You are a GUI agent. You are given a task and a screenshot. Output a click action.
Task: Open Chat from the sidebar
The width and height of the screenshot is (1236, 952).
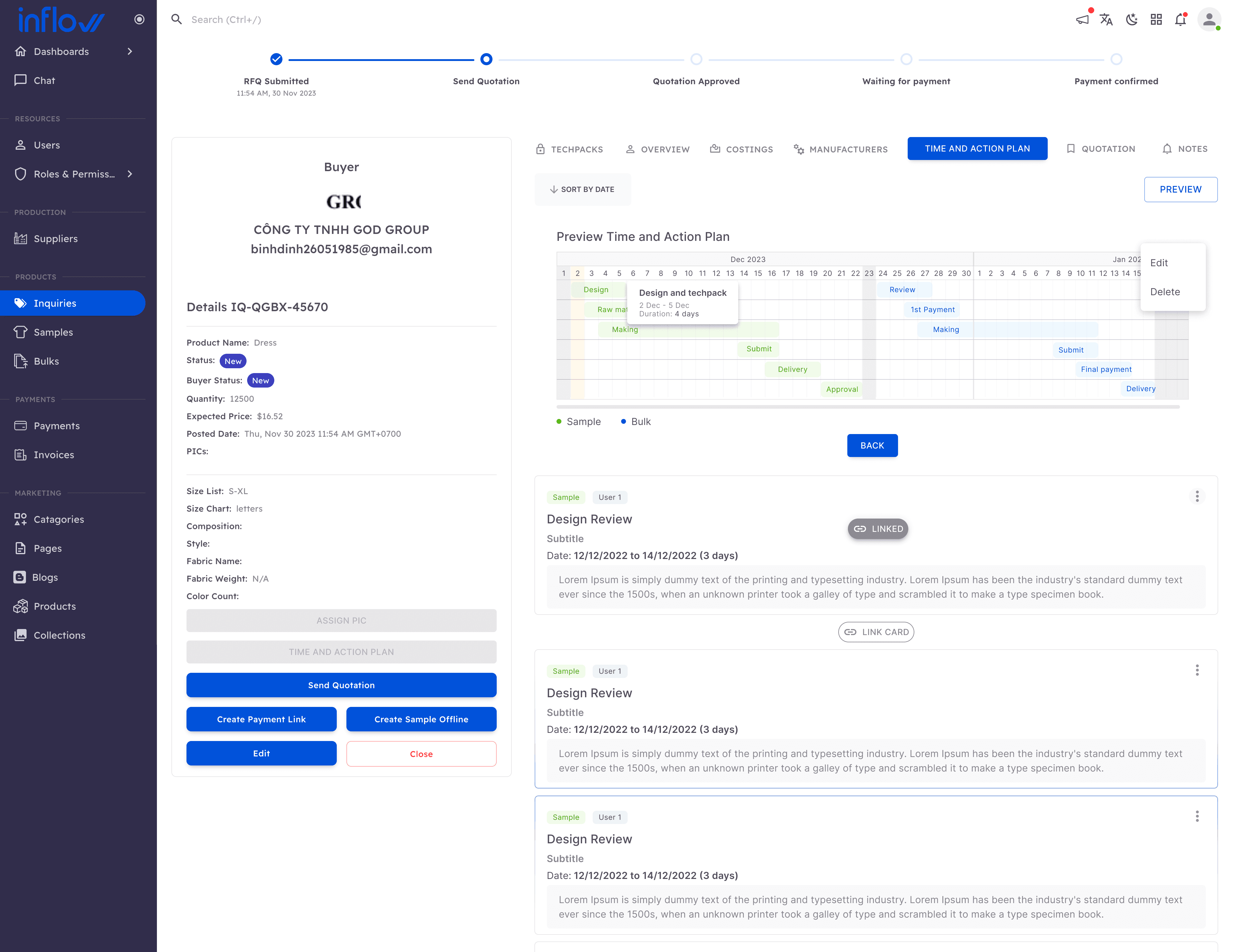click(x=44, y=80)
